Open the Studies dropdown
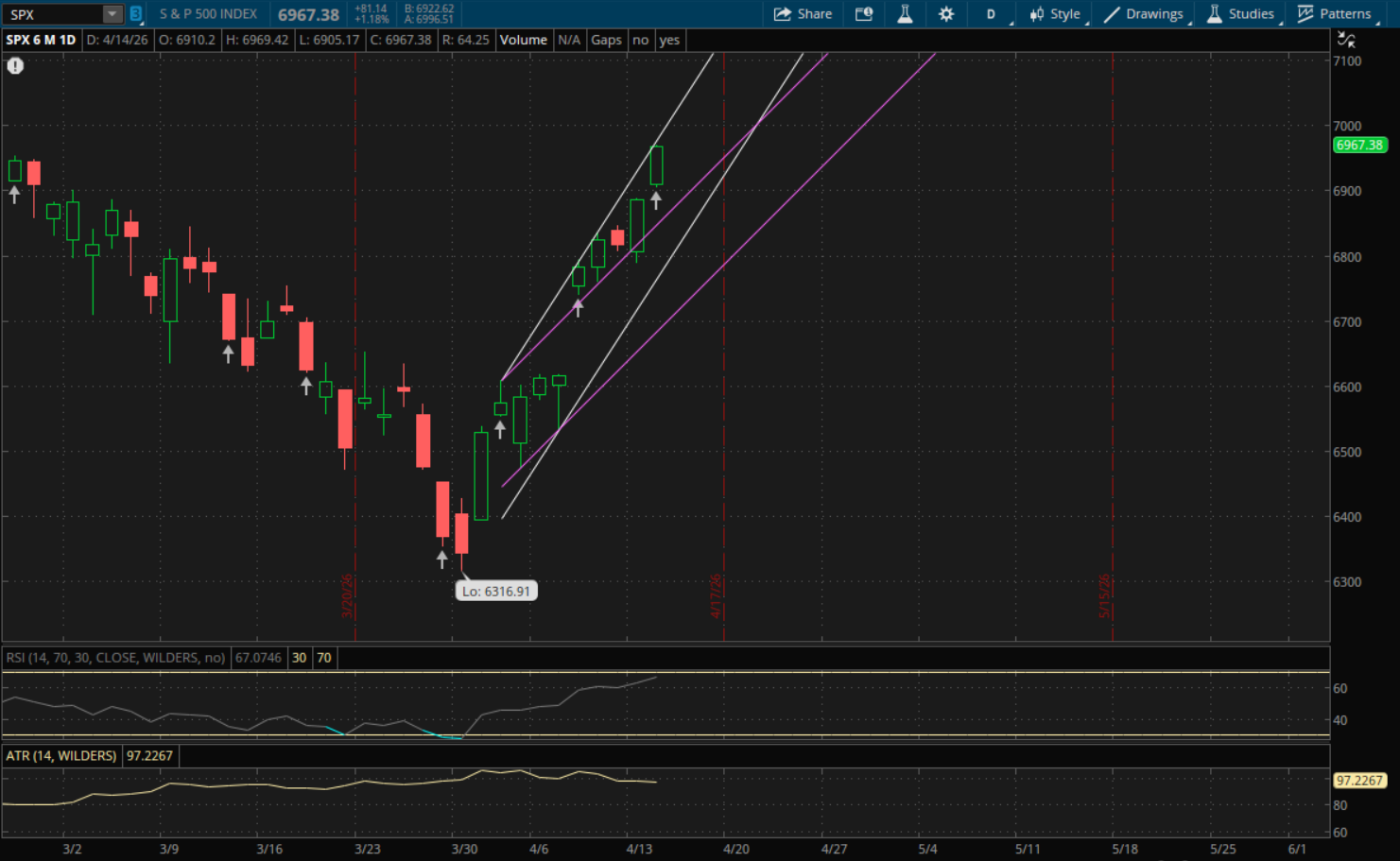This screenshot has width=1400, height=861. [1240, 14]
